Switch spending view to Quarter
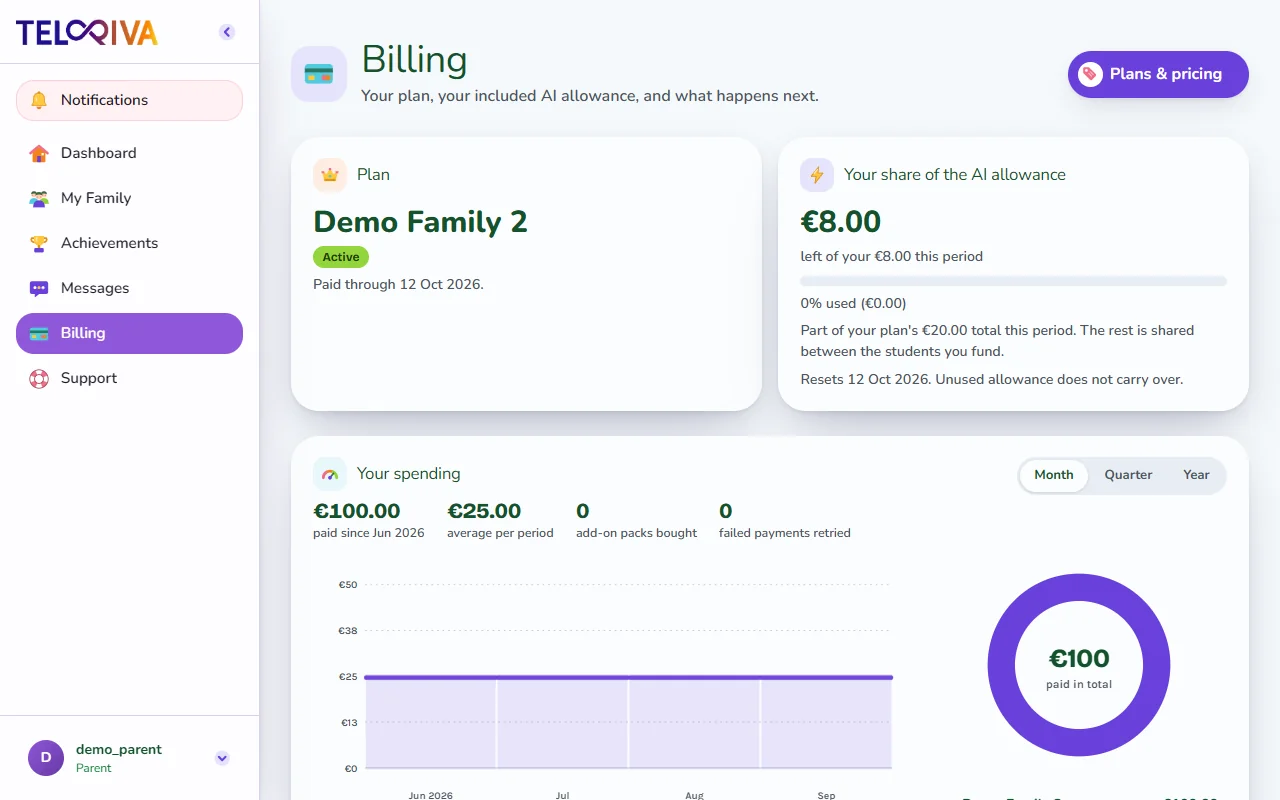The height and width of the screenshot is (800, 1280). point(1128,475)
